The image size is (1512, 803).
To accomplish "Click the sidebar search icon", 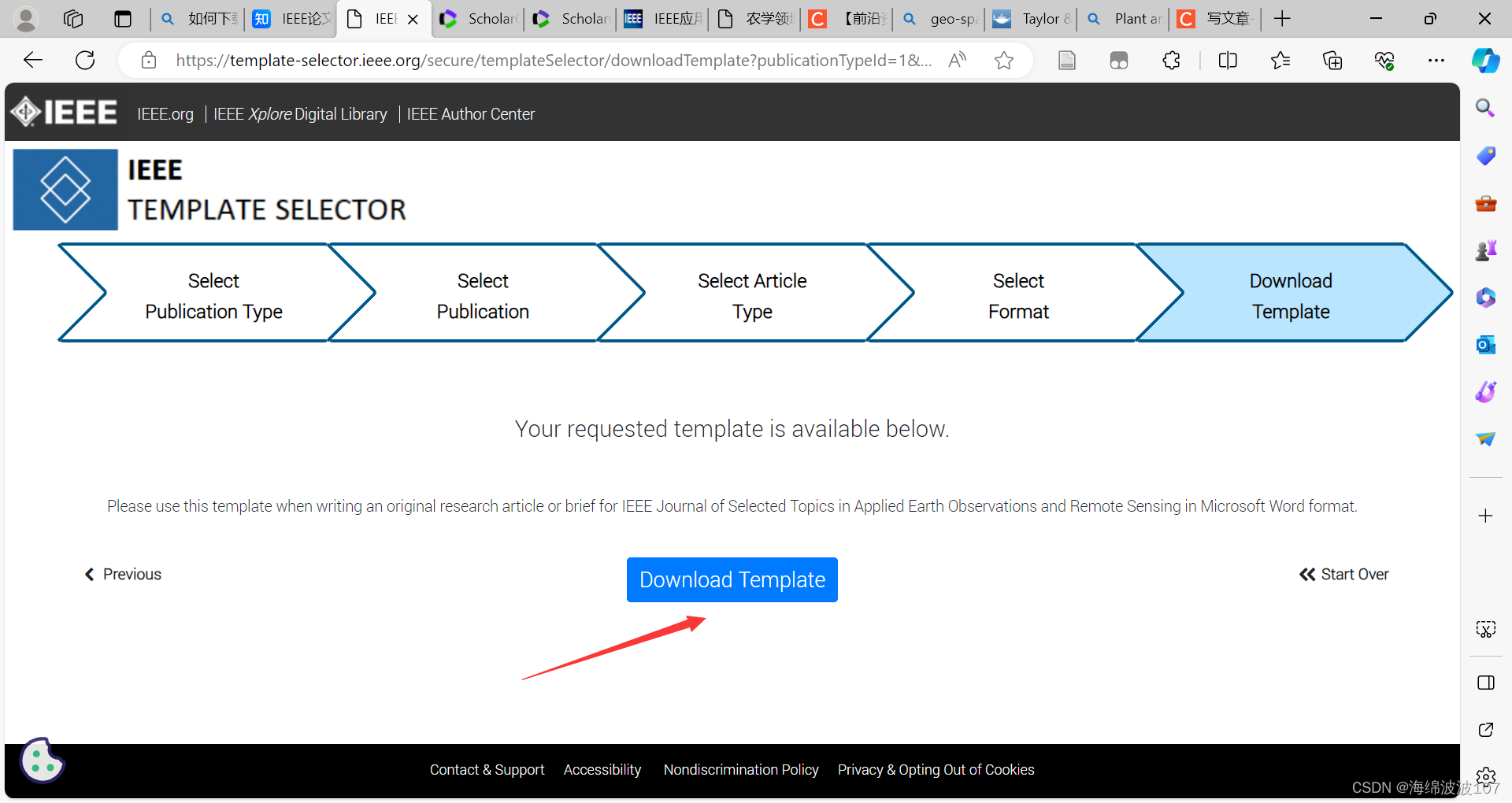I will (x=1486, y=108).
